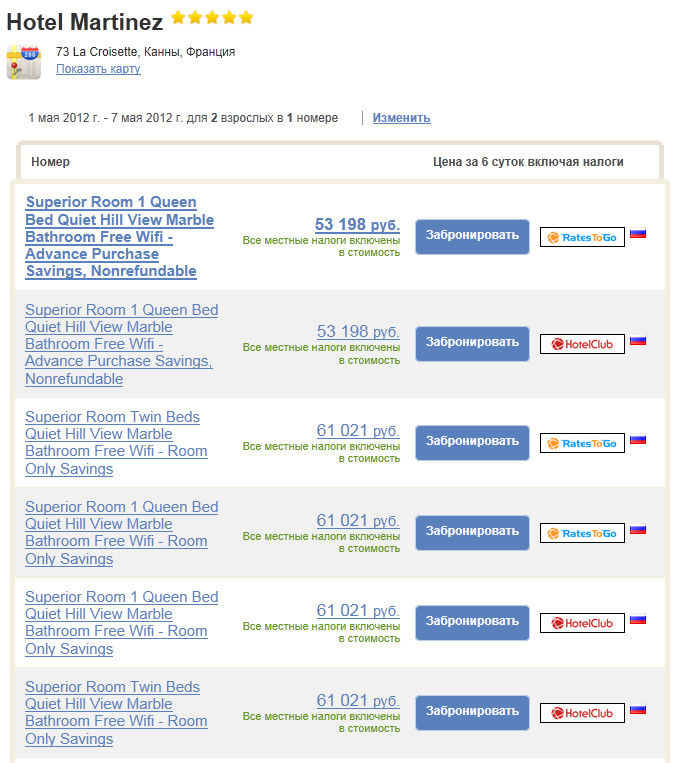Click HotelClub logo for the Twin Beds room
The width and height of the screenshot is (673, 763).
[x=582, y=713]
